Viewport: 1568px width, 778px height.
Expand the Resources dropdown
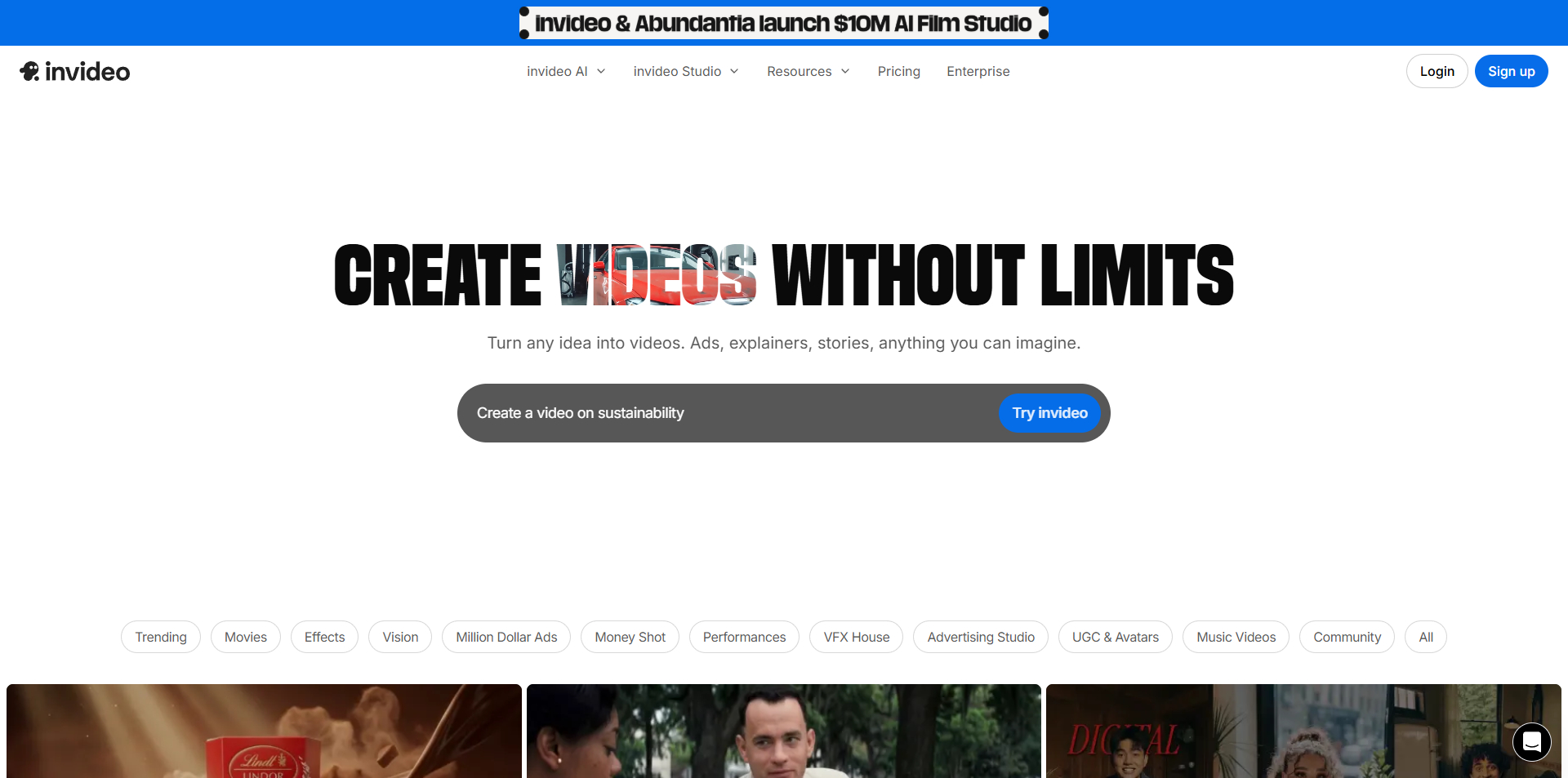pyautogui.click(x=808, y=71)
